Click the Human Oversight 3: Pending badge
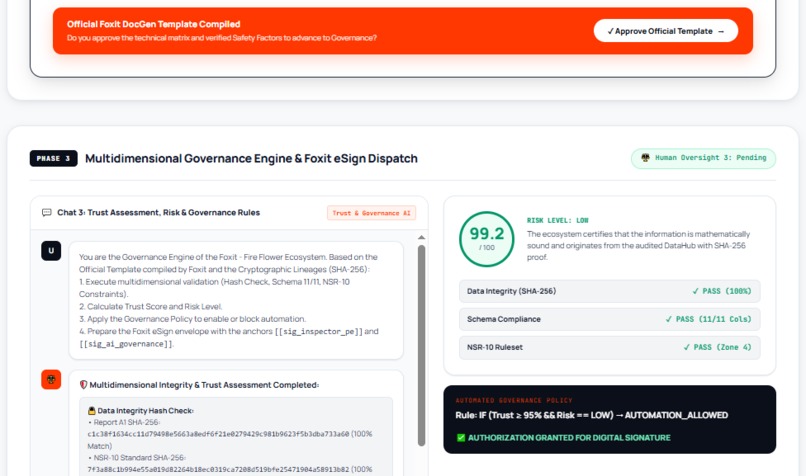 click(x=703, y=158)
